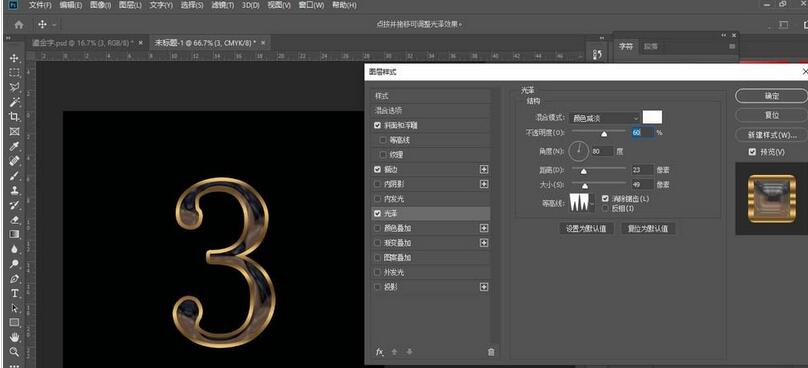Select the Eyedropper tool
This screenshot has width=808, height=368.
point(14,146)
